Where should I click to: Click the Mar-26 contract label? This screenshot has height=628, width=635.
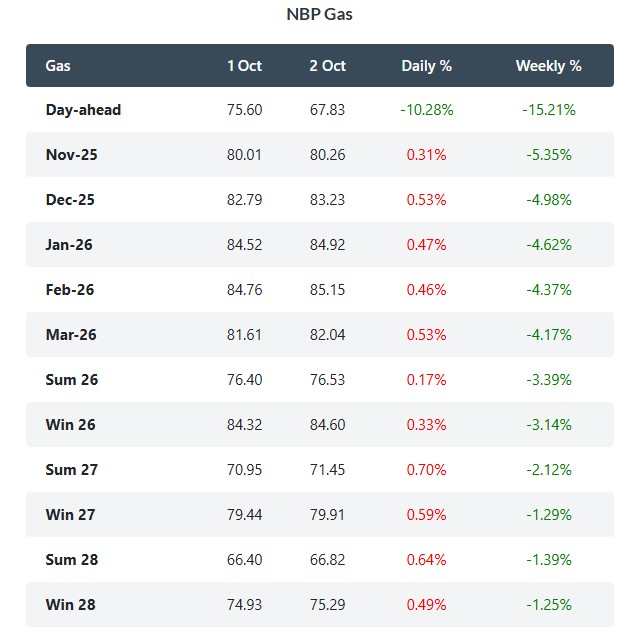71,335
